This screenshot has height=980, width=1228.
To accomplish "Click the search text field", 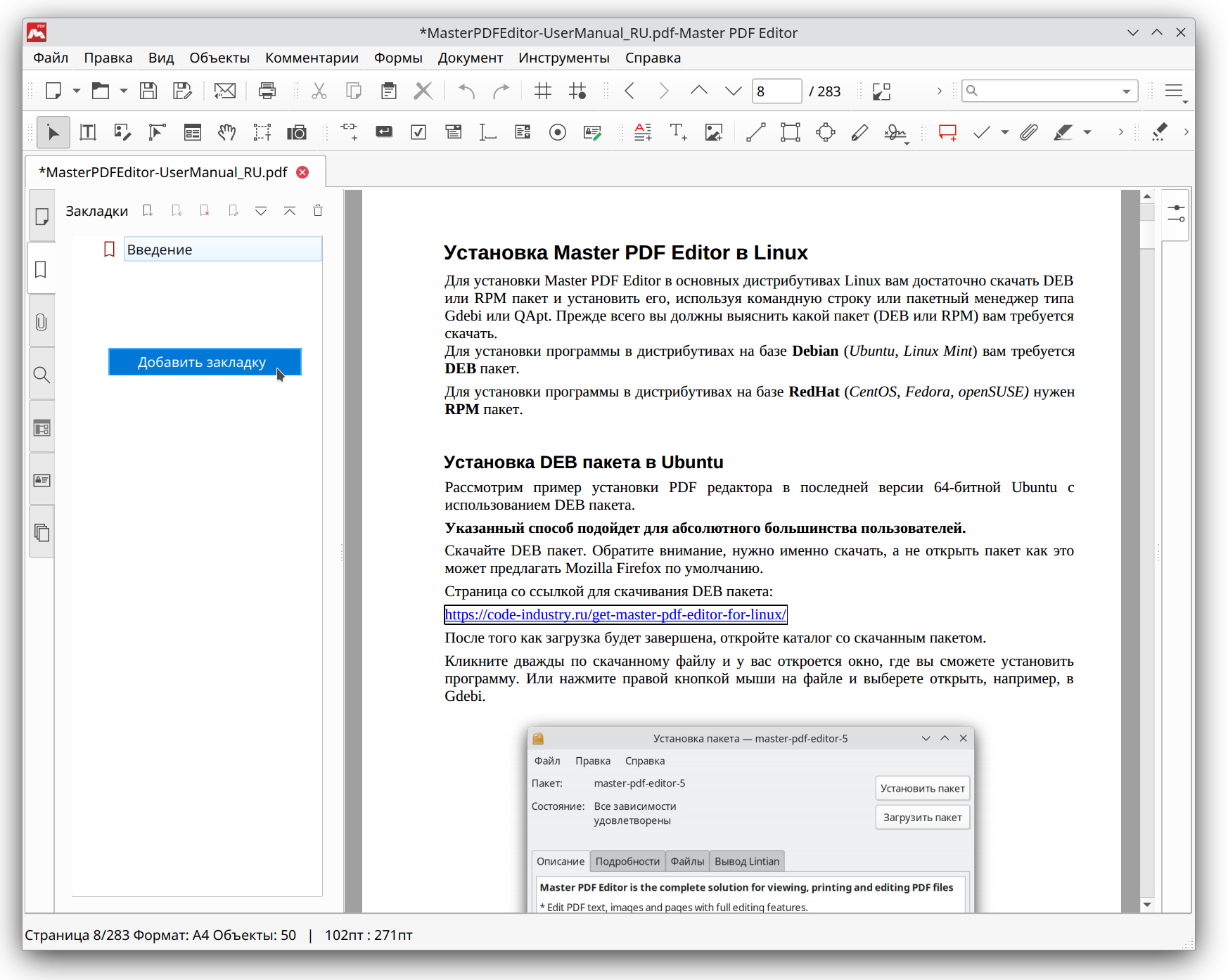I will click(x=1049, y=91).
